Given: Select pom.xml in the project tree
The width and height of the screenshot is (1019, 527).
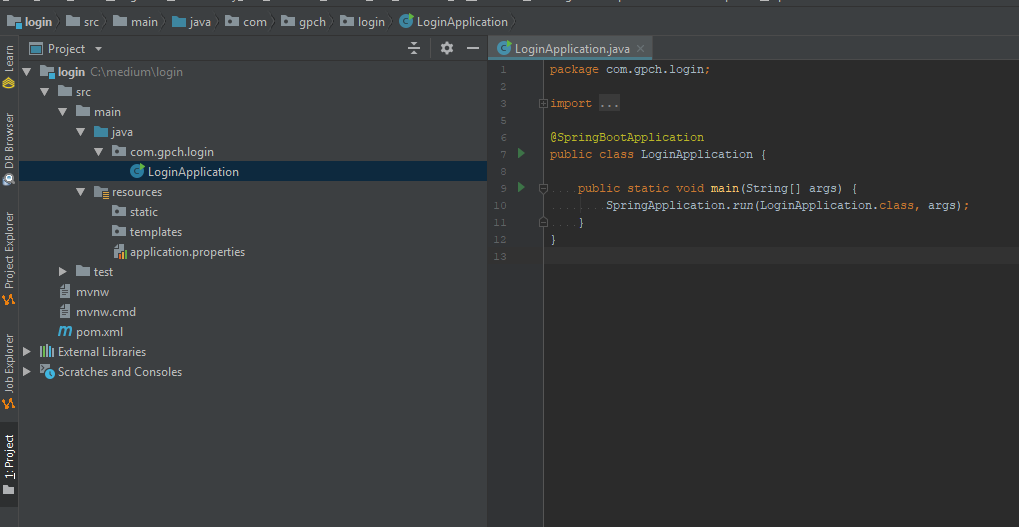Looking at the screenshot, I should tap(99, 332).
